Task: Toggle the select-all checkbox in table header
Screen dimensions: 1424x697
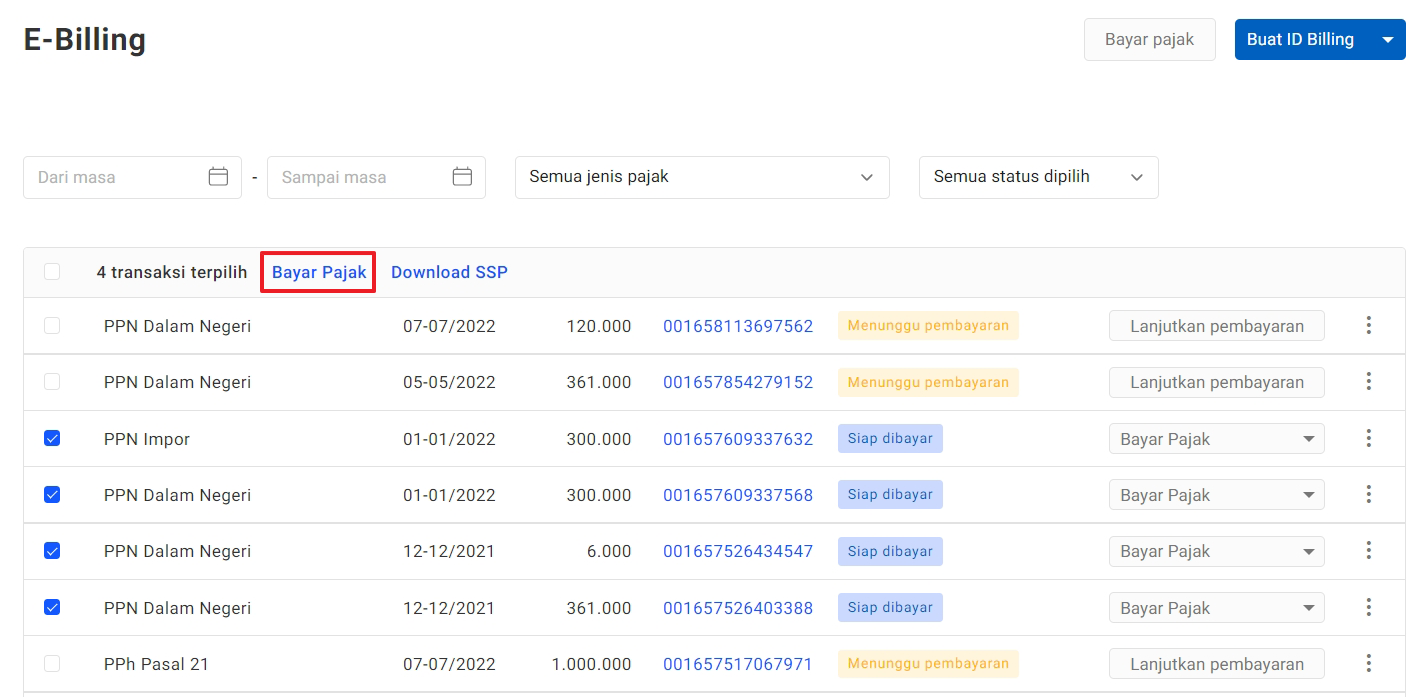Action: [52, 272]
